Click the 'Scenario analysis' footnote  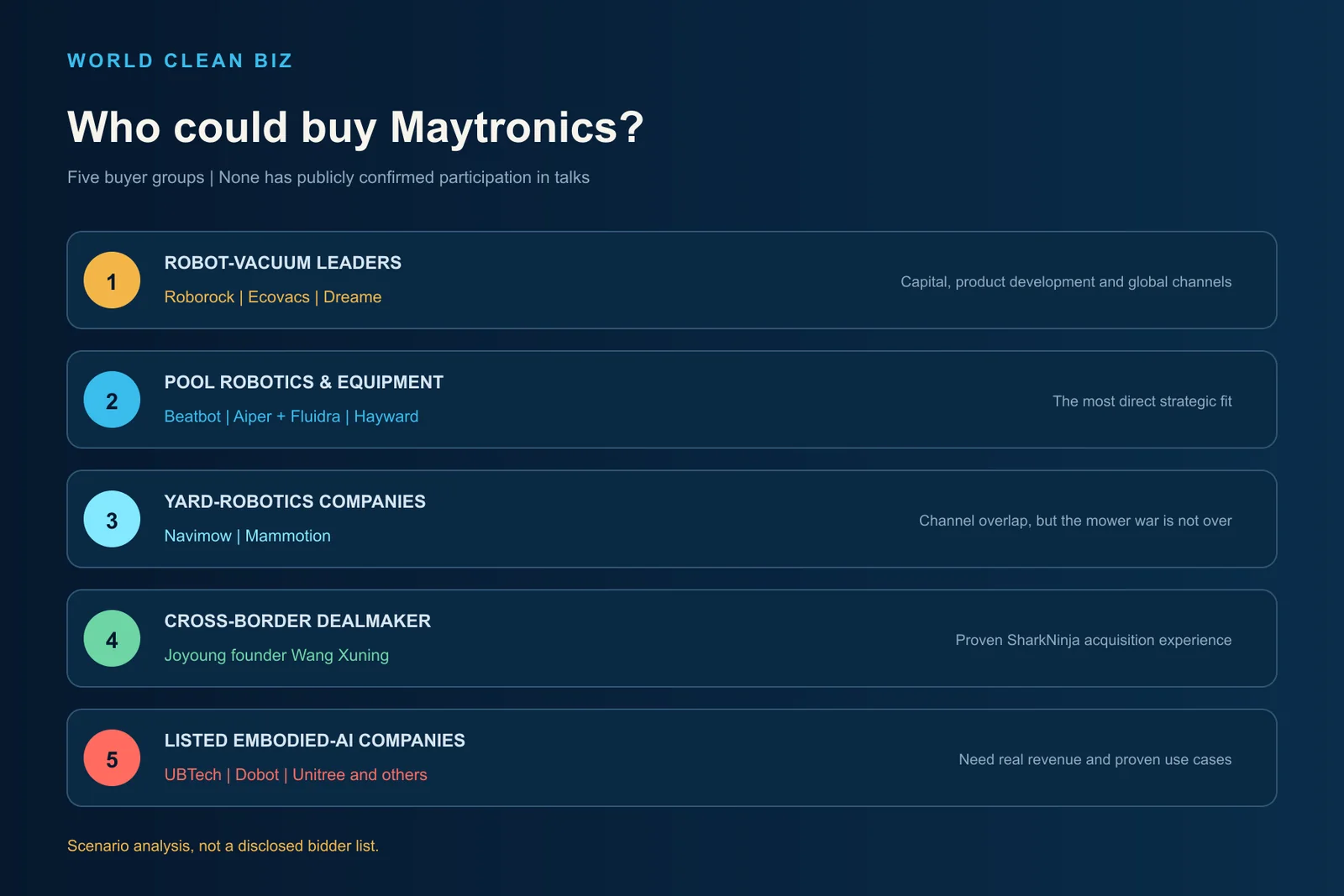tap(223, 846)
